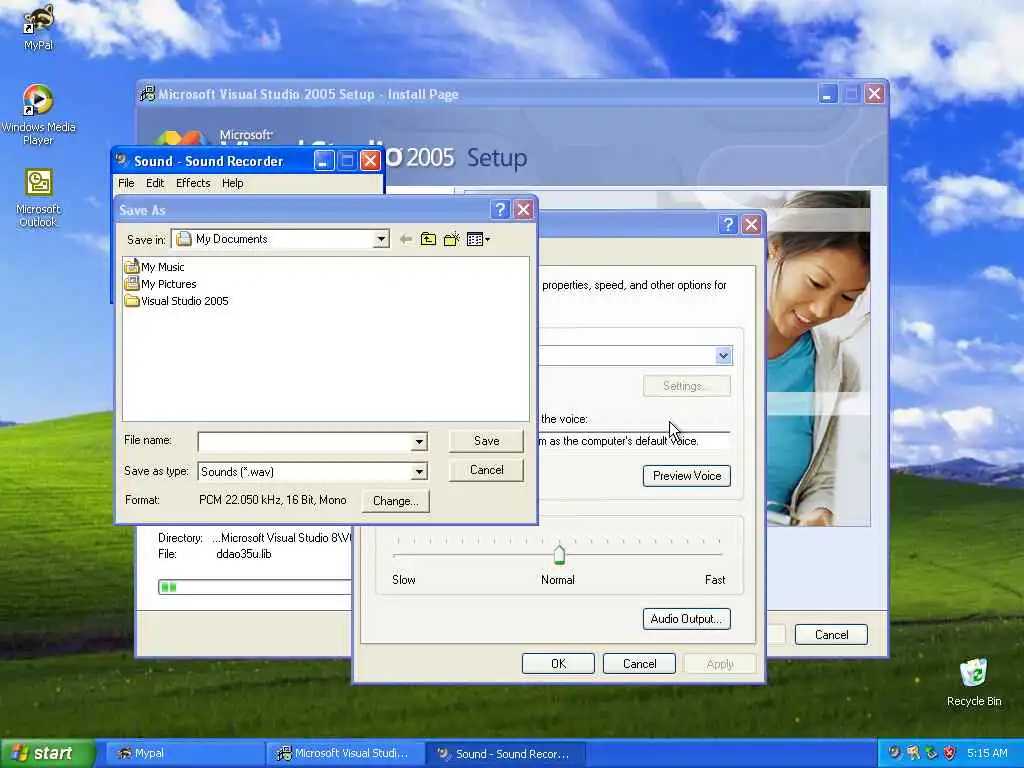Open the voice selection dropdown
This screenshot has width=1024, height=768.
click(x=723, y=356)
